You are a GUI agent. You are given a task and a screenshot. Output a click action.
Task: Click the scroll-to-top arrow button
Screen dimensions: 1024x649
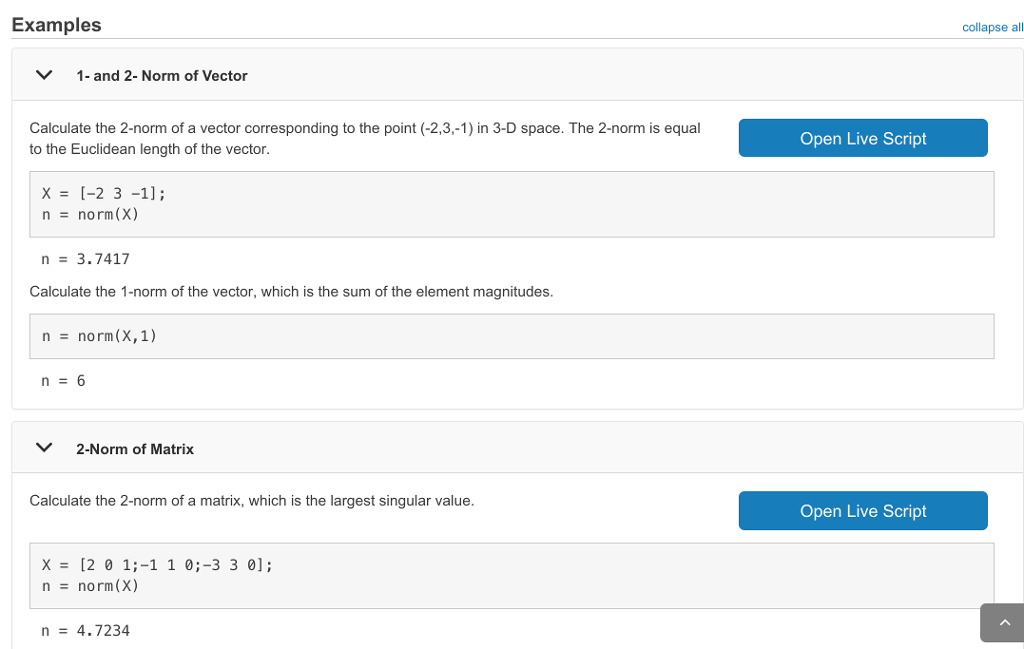coord(1003,623)
